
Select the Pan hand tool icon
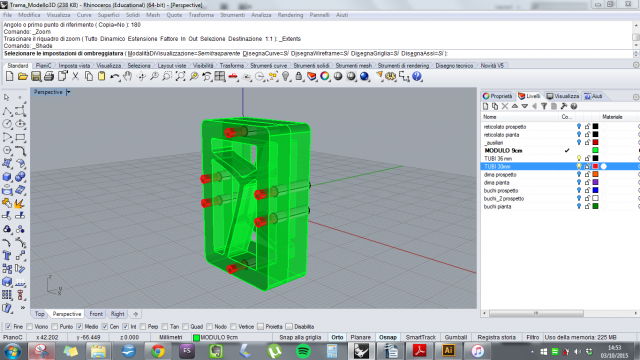pyautogui.click(x=128, y=76)
